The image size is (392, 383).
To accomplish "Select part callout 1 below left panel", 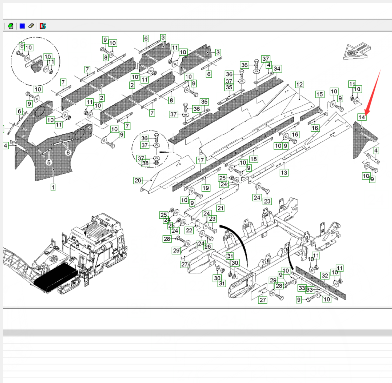I will point(53,187).
